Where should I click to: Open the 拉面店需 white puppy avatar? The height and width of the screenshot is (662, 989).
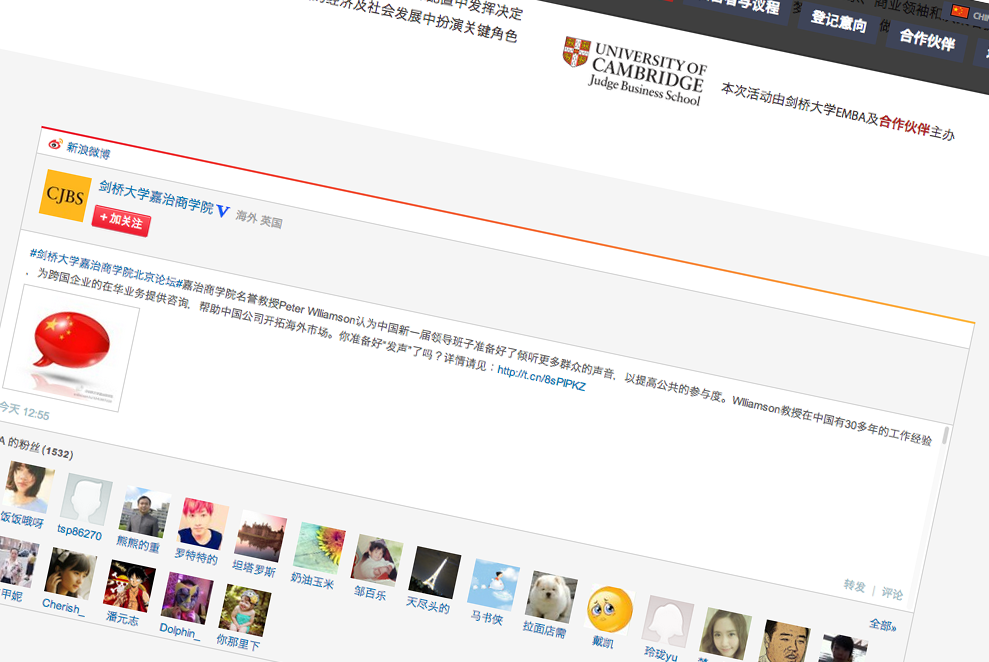pos(551,596)
